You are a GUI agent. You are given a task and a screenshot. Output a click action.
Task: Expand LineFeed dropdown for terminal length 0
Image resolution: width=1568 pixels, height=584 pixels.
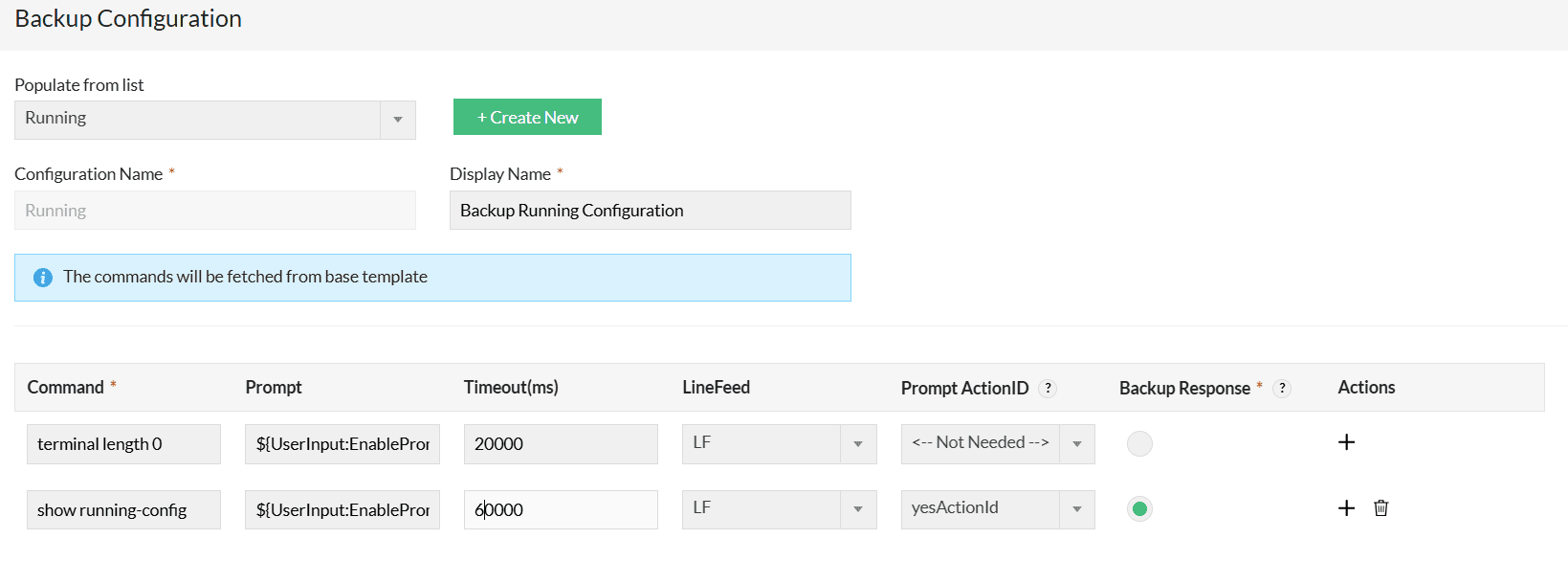pyautogui.click(x=857, y=444)
